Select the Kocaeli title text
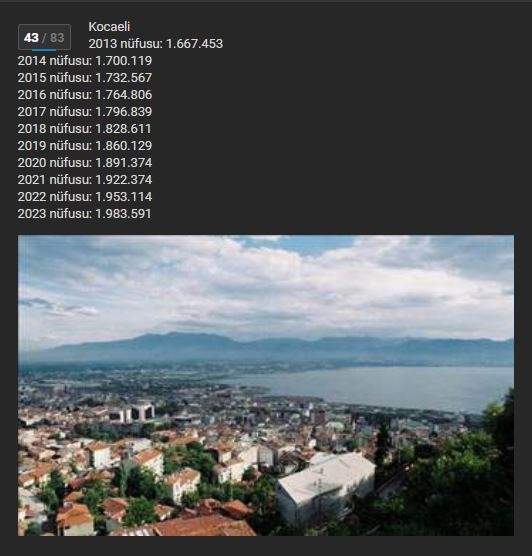Image resolution: width=532 pixels, height=556 pixels. coord(109,27)
